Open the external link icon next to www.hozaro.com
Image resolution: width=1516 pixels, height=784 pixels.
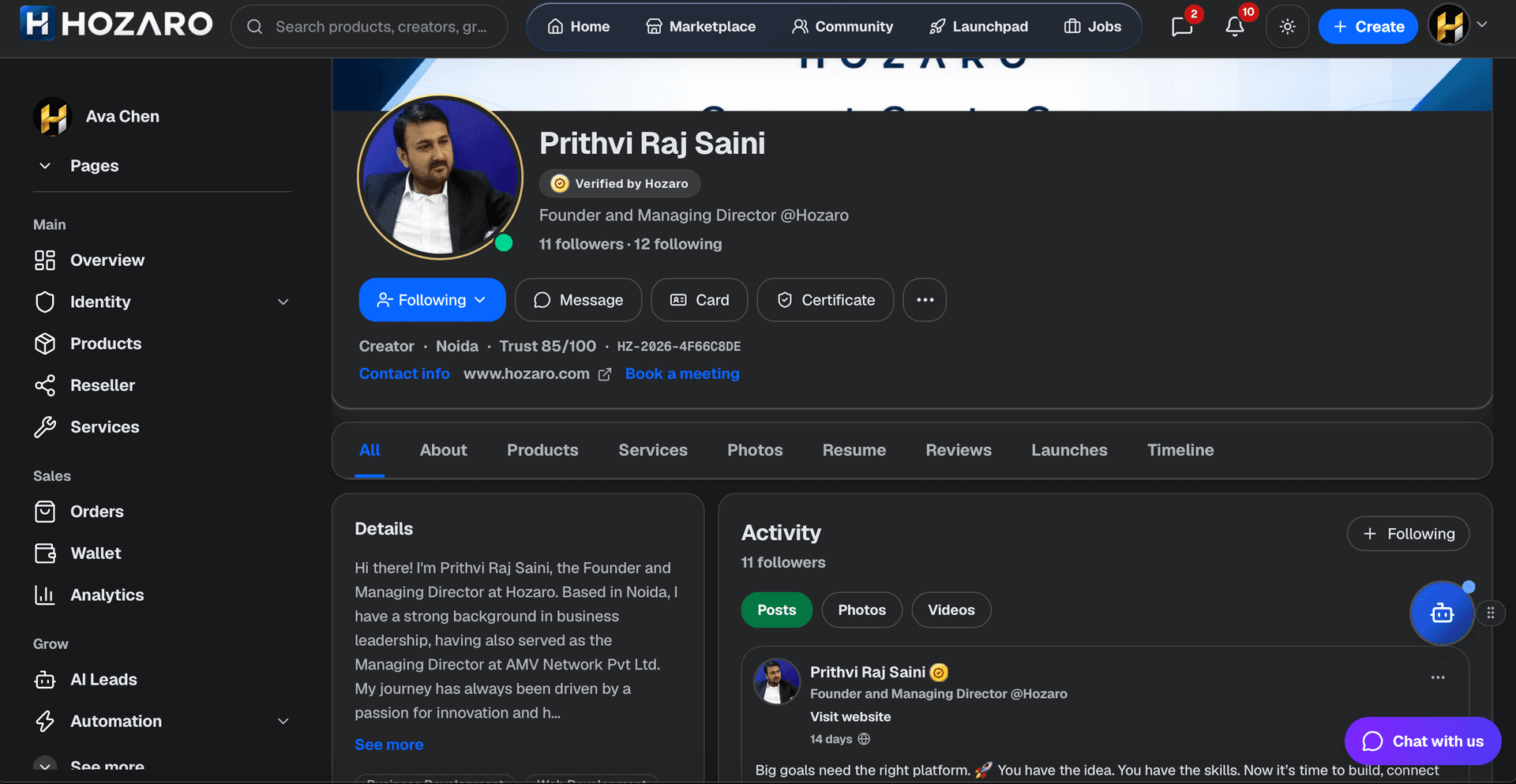click(x=605, y=374)
